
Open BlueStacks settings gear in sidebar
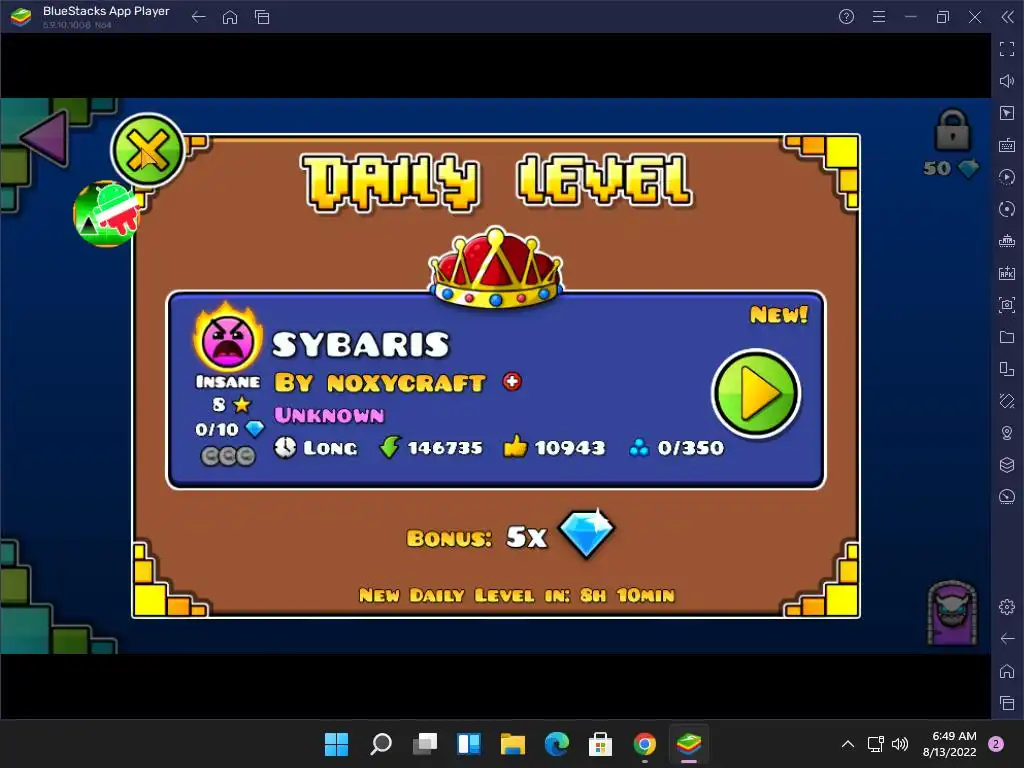click(x=1007, y=607)
